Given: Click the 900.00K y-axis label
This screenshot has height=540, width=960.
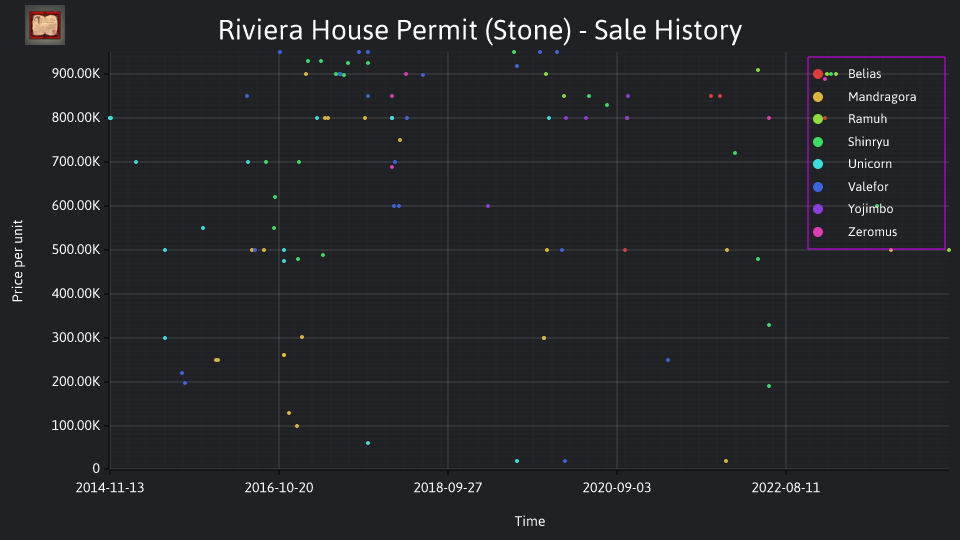Looking at the screenshot, I should (x=76, y=73).
